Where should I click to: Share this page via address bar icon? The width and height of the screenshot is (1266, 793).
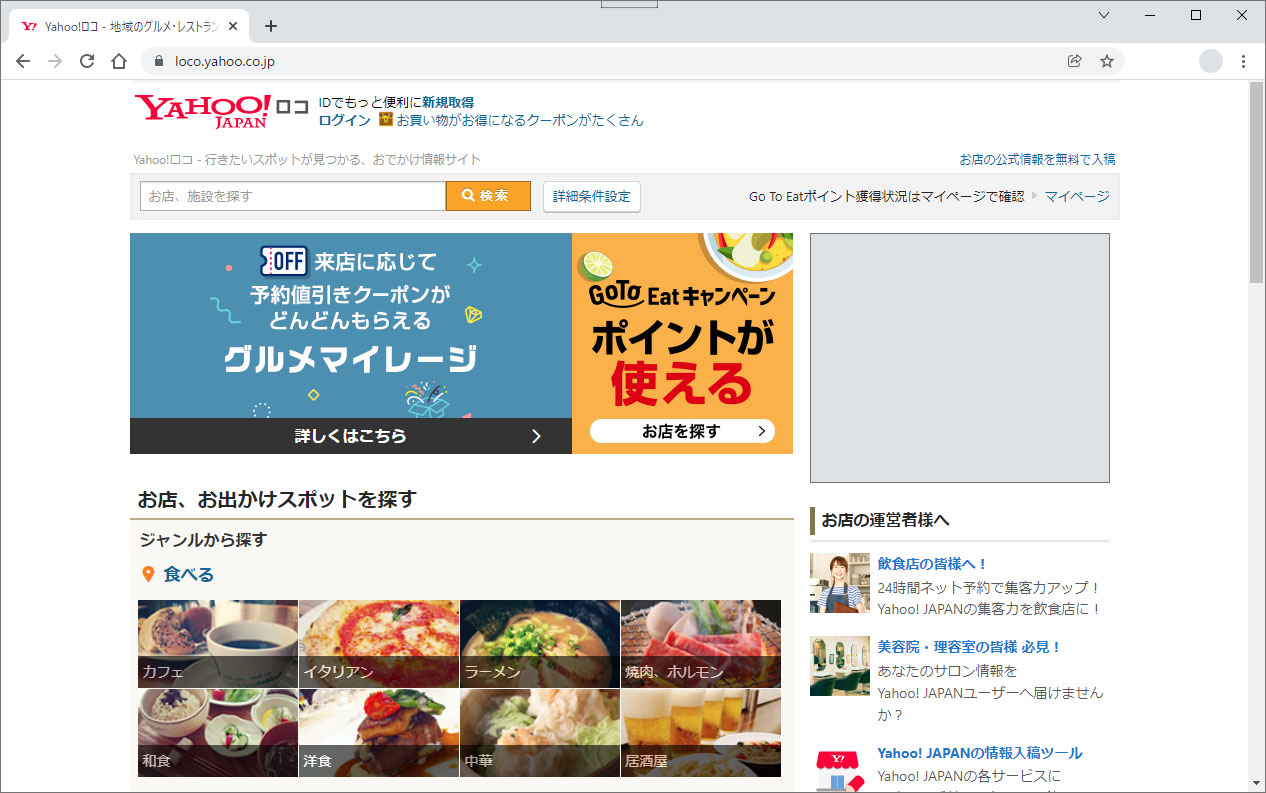pos(1075,61)
